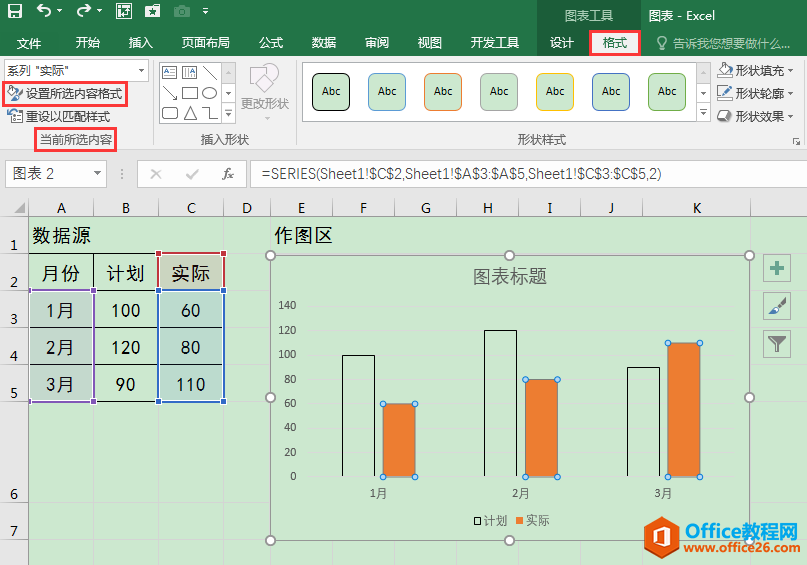Click the Chart Filters funnel button
Screen dimensions: 807x565
pyautogui.click(x=777, y=343)
